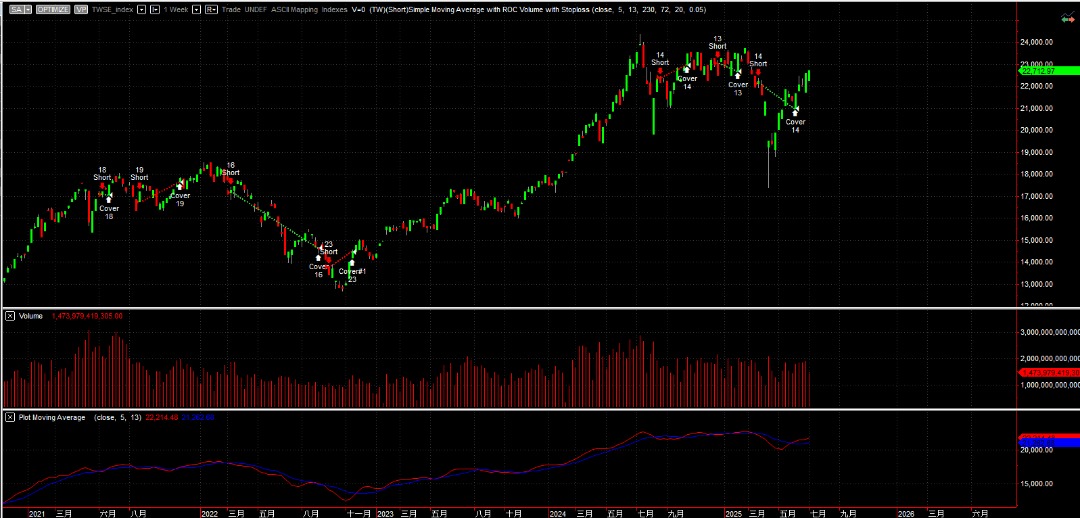The height and width of the screenshot is (518, 1080).
Task: Open the timeframe dropdown after 1 Week
Action: tap(196, 10)
